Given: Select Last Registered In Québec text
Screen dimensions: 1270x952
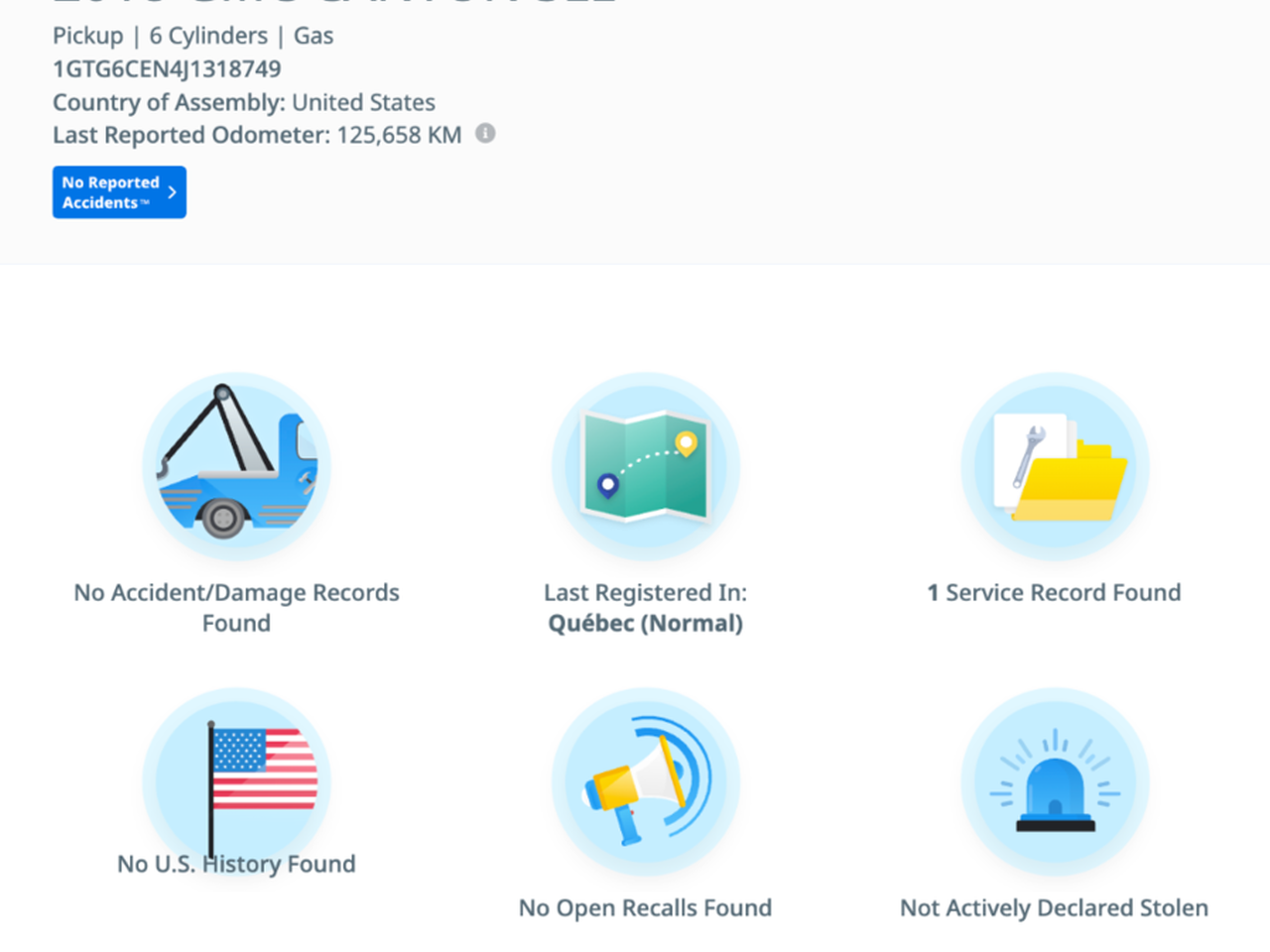Looking at the screenshot, I should coord(645,593).
